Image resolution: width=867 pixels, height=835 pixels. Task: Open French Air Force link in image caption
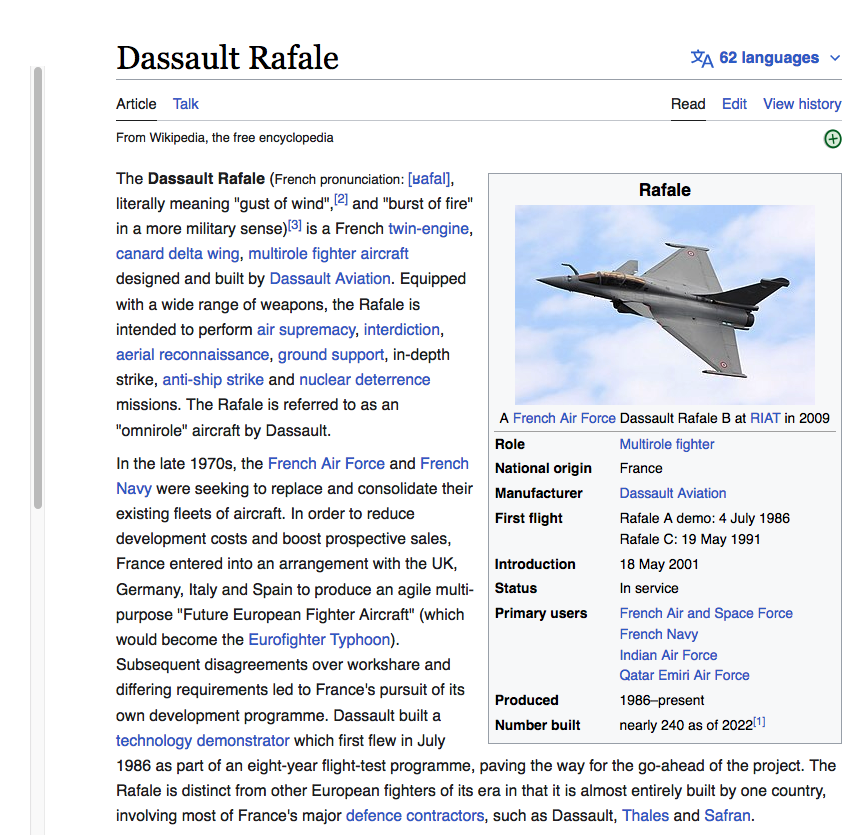[564, 419]
